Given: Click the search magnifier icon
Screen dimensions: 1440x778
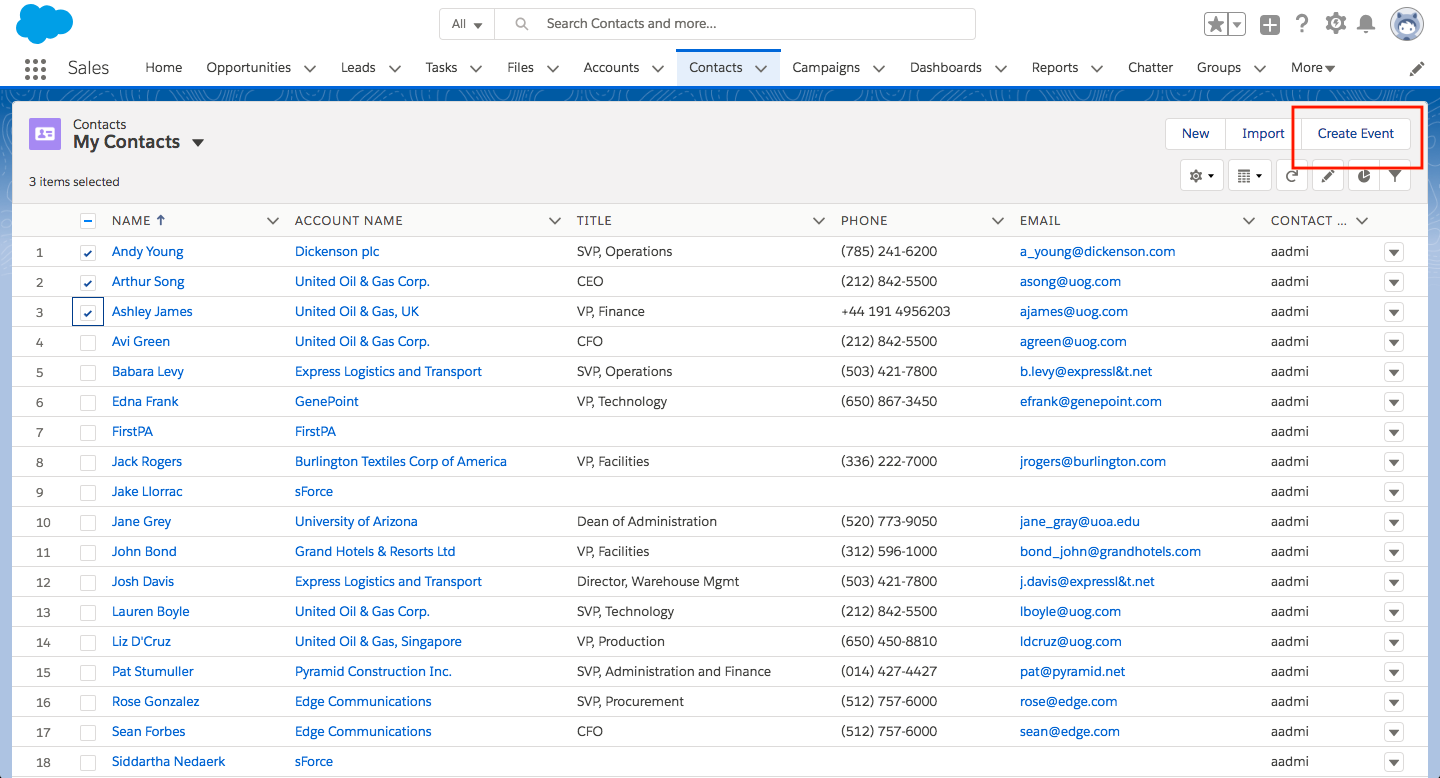Looking at the screenshot, I should tap(521, 24).
